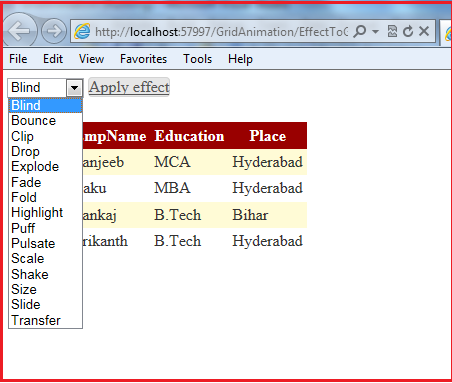Screen dimensions: 452x383
Task: Choose Clip from the effect list
Action: (45, 136)
